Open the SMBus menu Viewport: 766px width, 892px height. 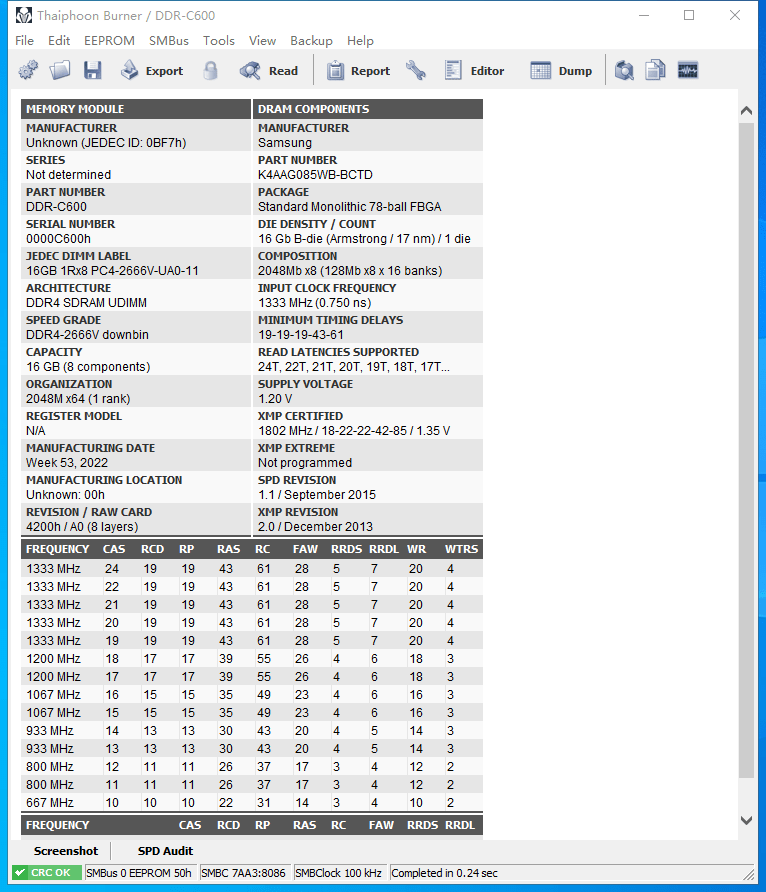pos(169,40)
